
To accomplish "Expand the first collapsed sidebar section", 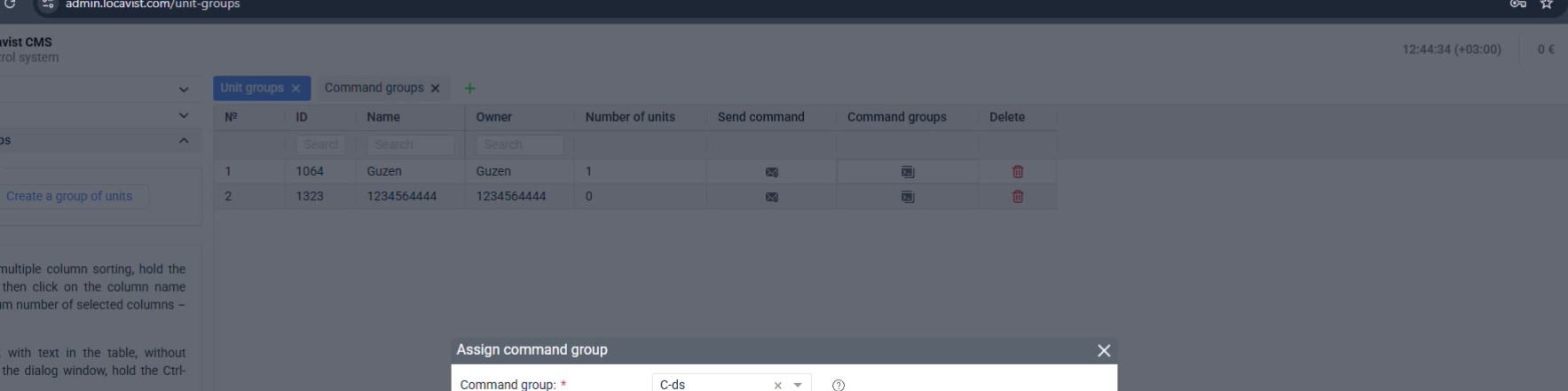I will 184,90.
